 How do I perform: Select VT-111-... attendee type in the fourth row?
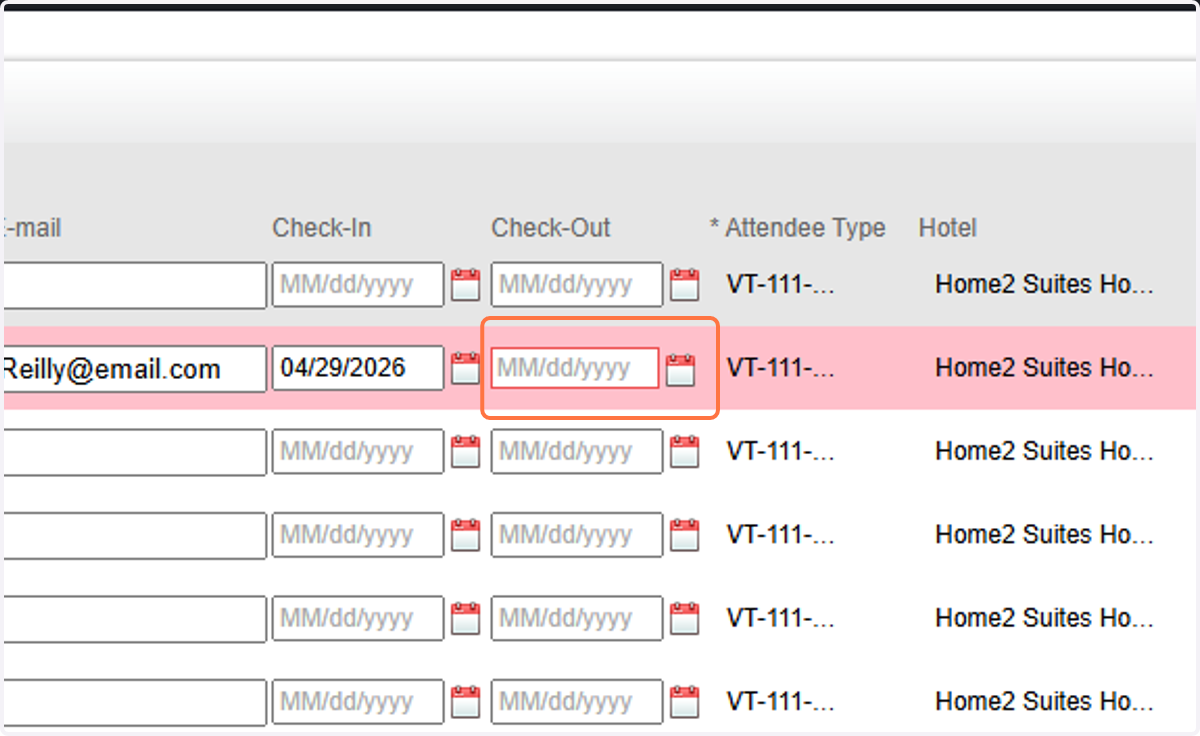pyautogui.click(x=781, y=535)
